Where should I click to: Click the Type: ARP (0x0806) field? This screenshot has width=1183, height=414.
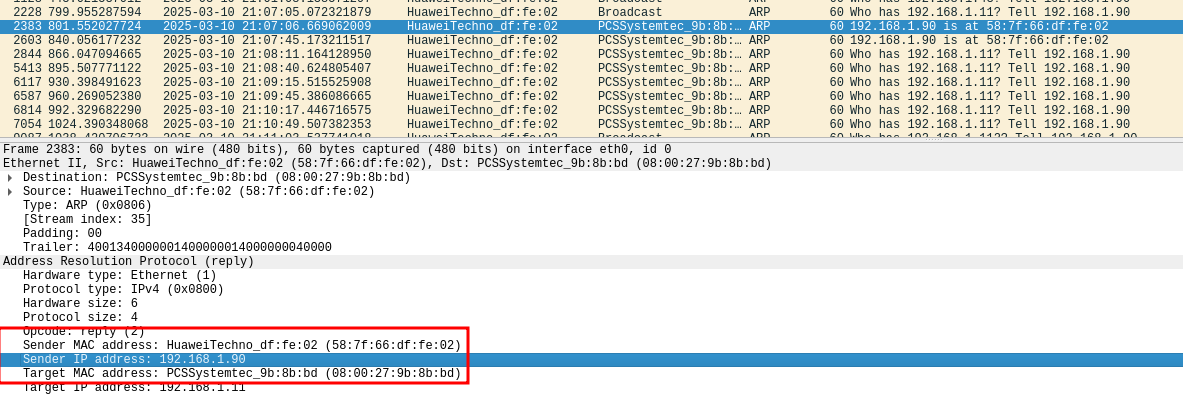pos(86,206)
